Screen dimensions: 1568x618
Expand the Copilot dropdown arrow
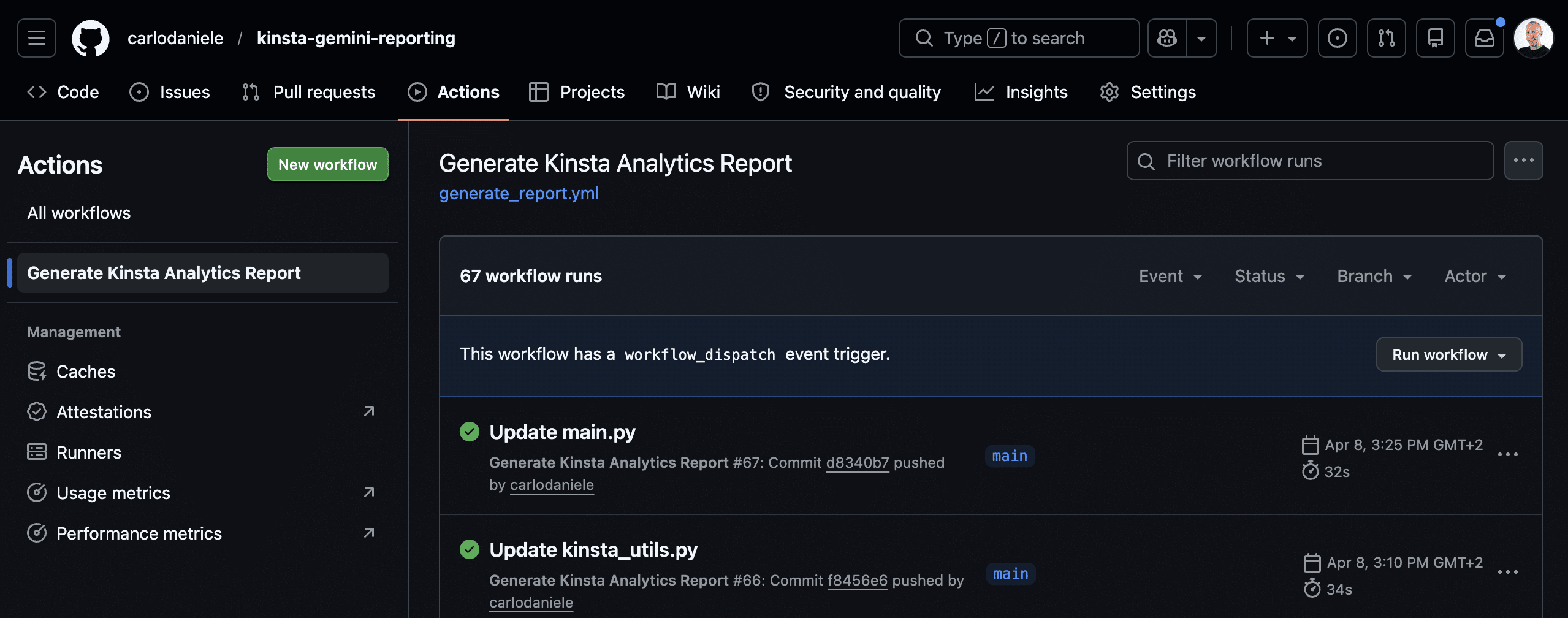pos(1201,38)
